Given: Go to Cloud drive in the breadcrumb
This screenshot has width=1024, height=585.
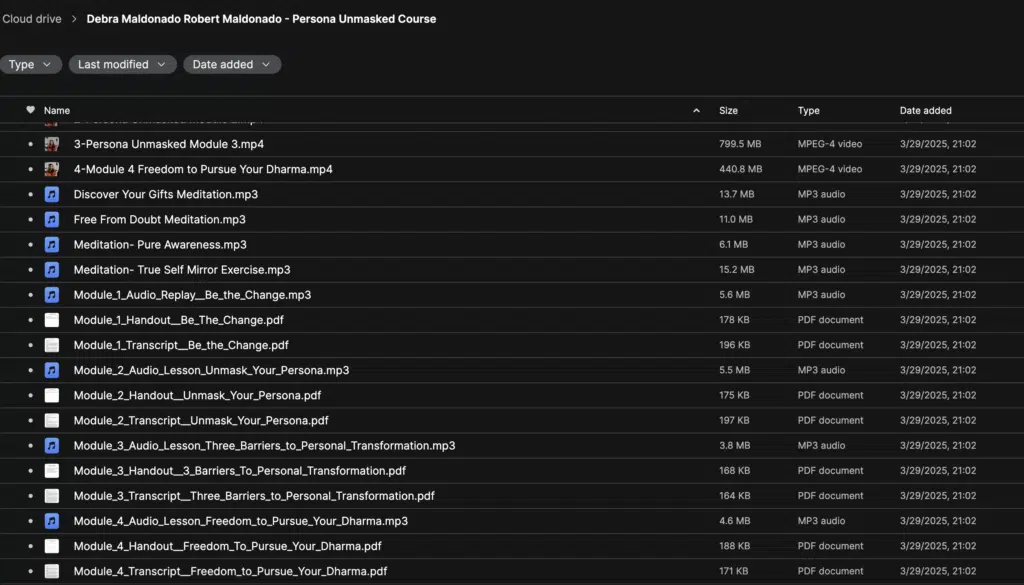Looking at the screenshot, I should click(x=32, y=19).
